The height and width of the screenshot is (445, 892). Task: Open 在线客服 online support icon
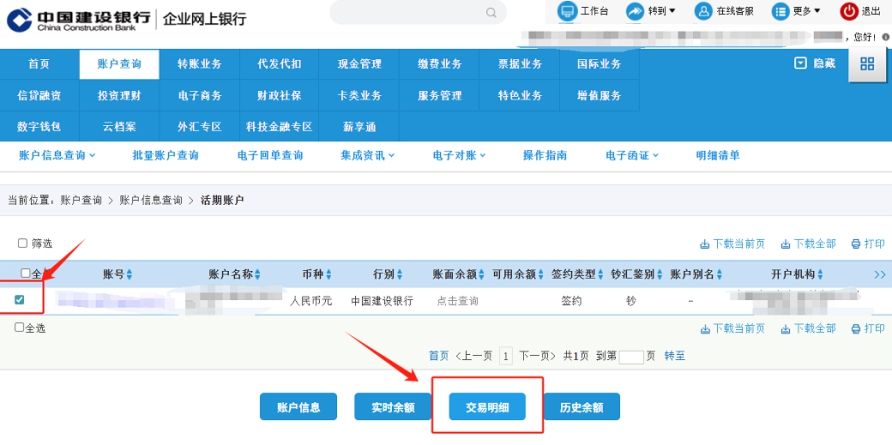pos(704,11)
